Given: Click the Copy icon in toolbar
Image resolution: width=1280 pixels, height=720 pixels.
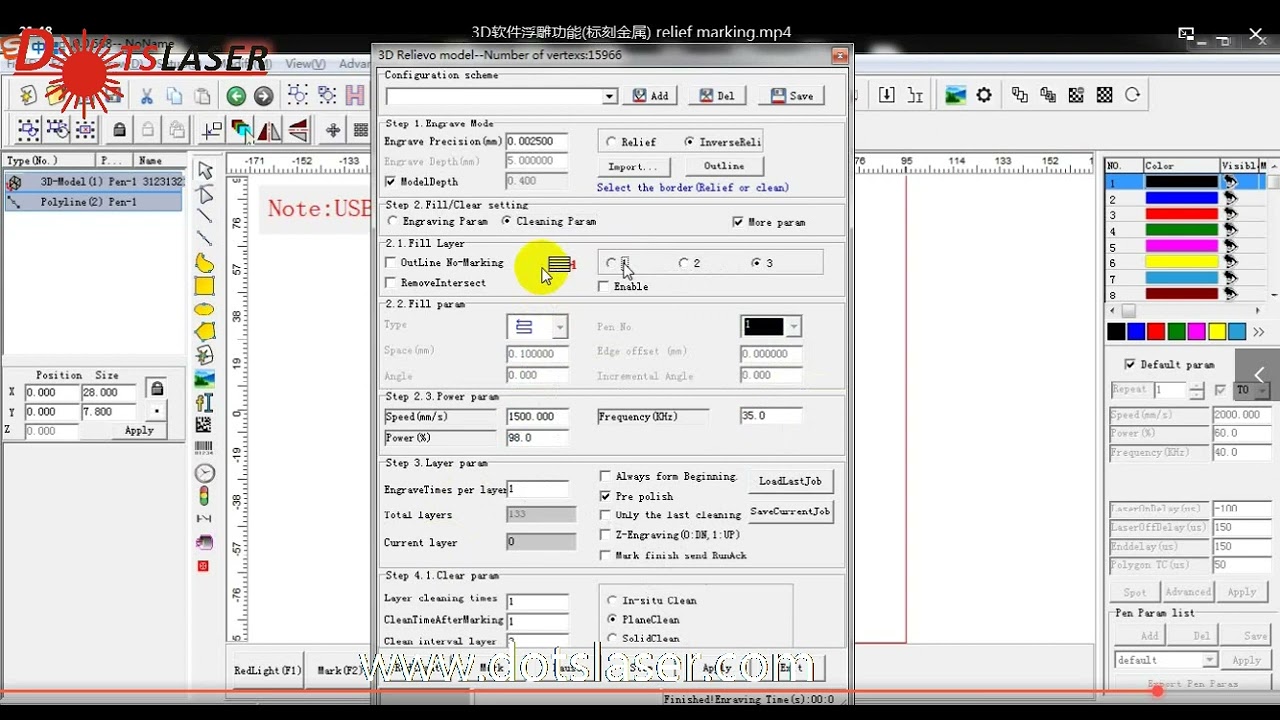Looking at the screenshot, I should point(174,96).
